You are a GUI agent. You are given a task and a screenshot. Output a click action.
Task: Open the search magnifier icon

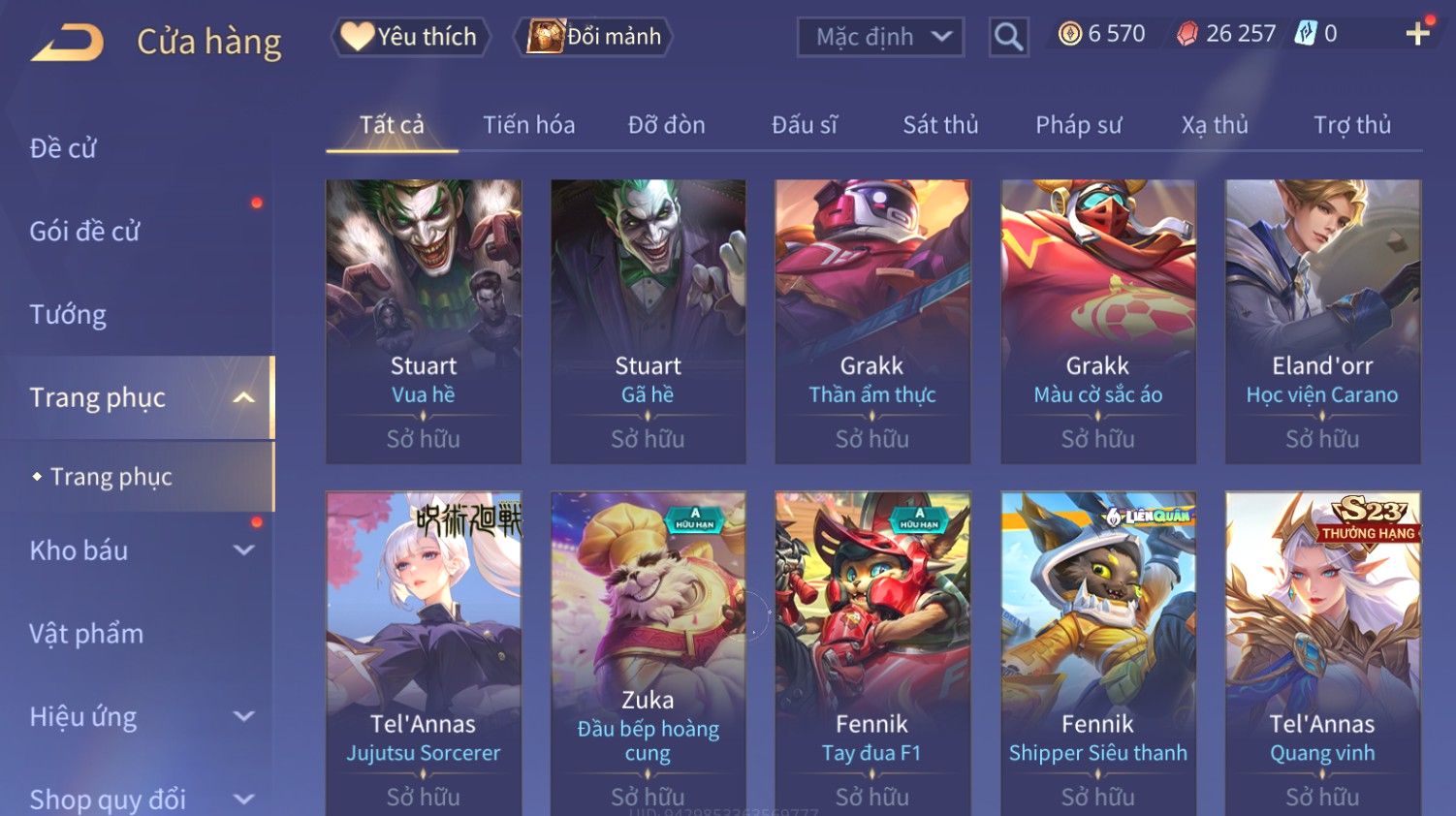point(1008,37)
